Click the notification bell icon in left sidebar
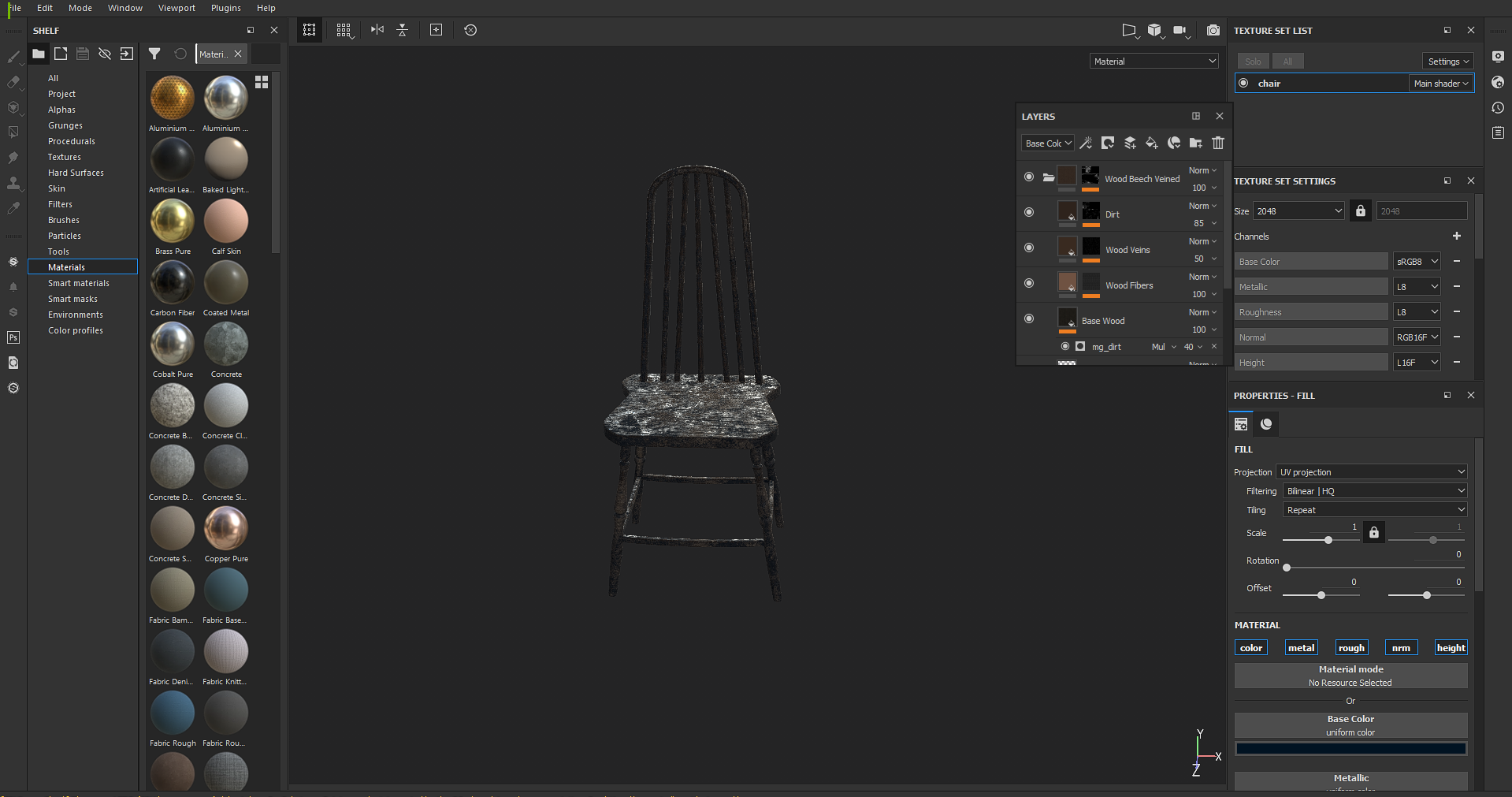 pos(13,287)
